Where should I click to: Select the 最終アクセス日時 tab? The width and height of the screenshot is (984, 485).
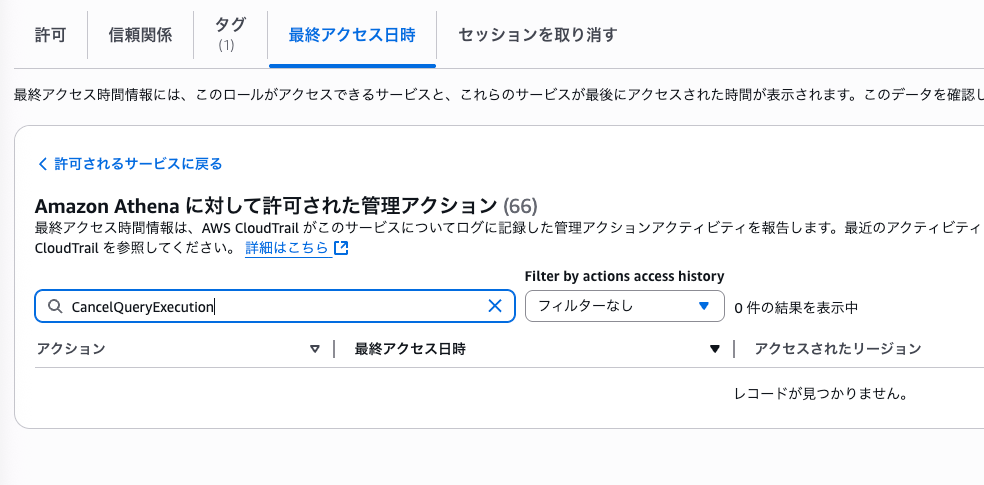pyautogui.click(x=352, y=35)
